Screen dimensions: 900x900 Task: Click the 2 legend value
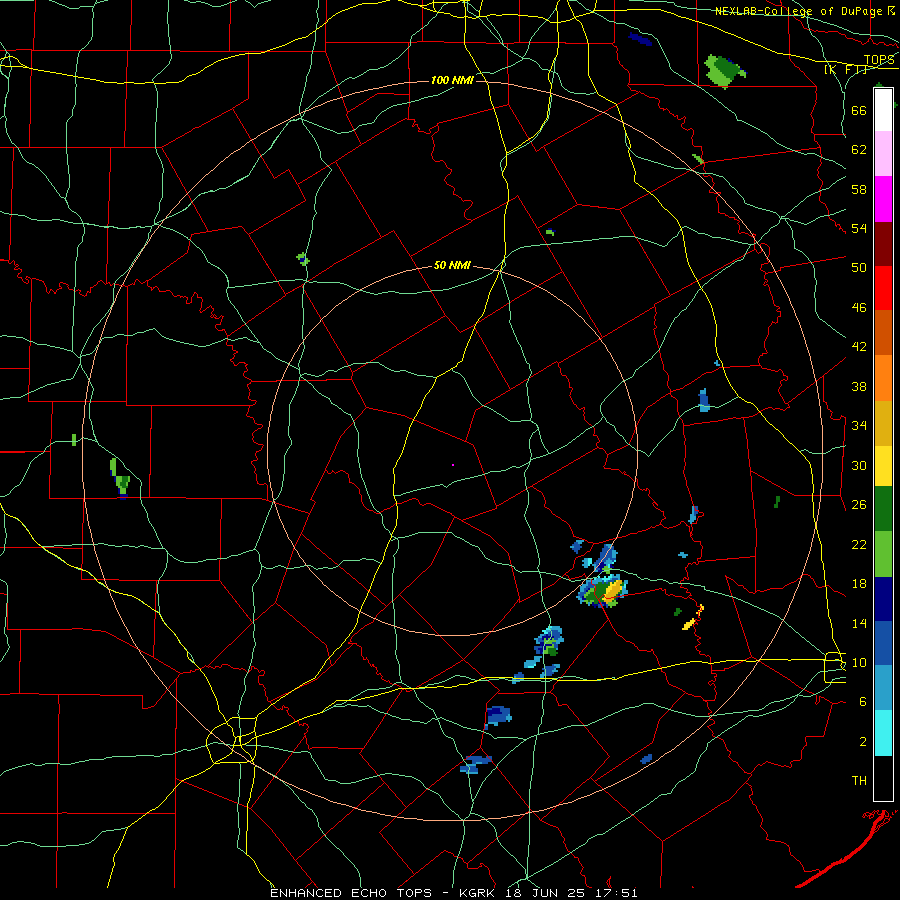pos(862,742)
